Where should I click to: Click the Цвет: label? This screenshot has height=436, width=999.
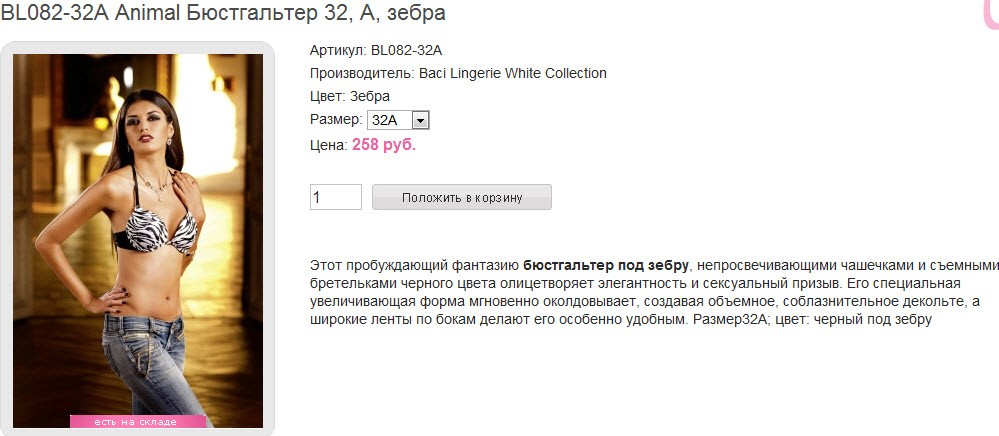point(328,97)
